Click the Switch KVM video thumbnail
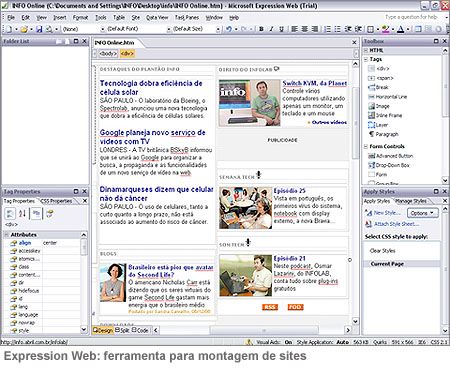The image size is (450, 373). pos(250,103)
